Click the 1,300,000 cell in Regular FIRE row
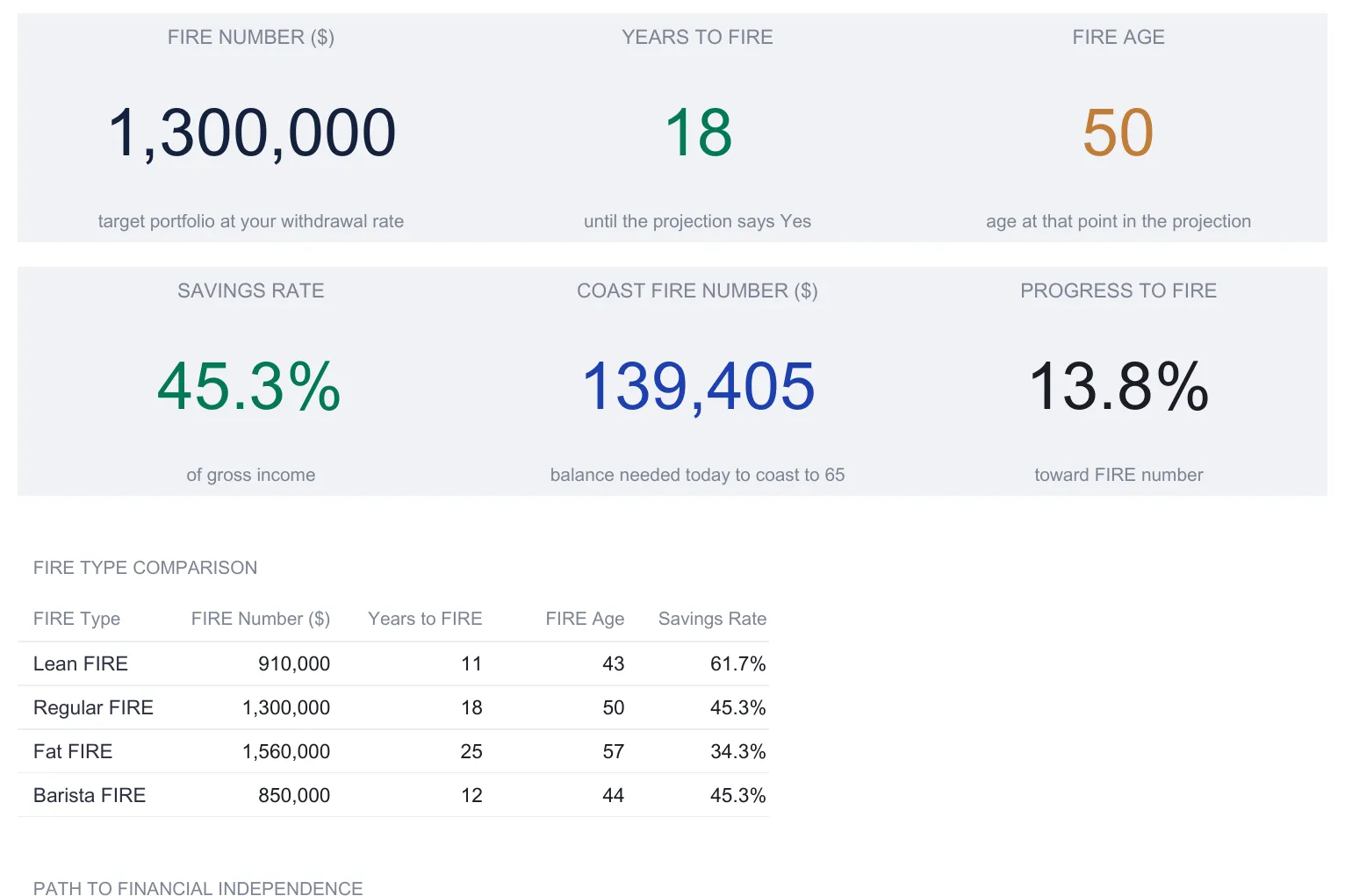Screen dimensions: 1345x896 coord(286,707)
